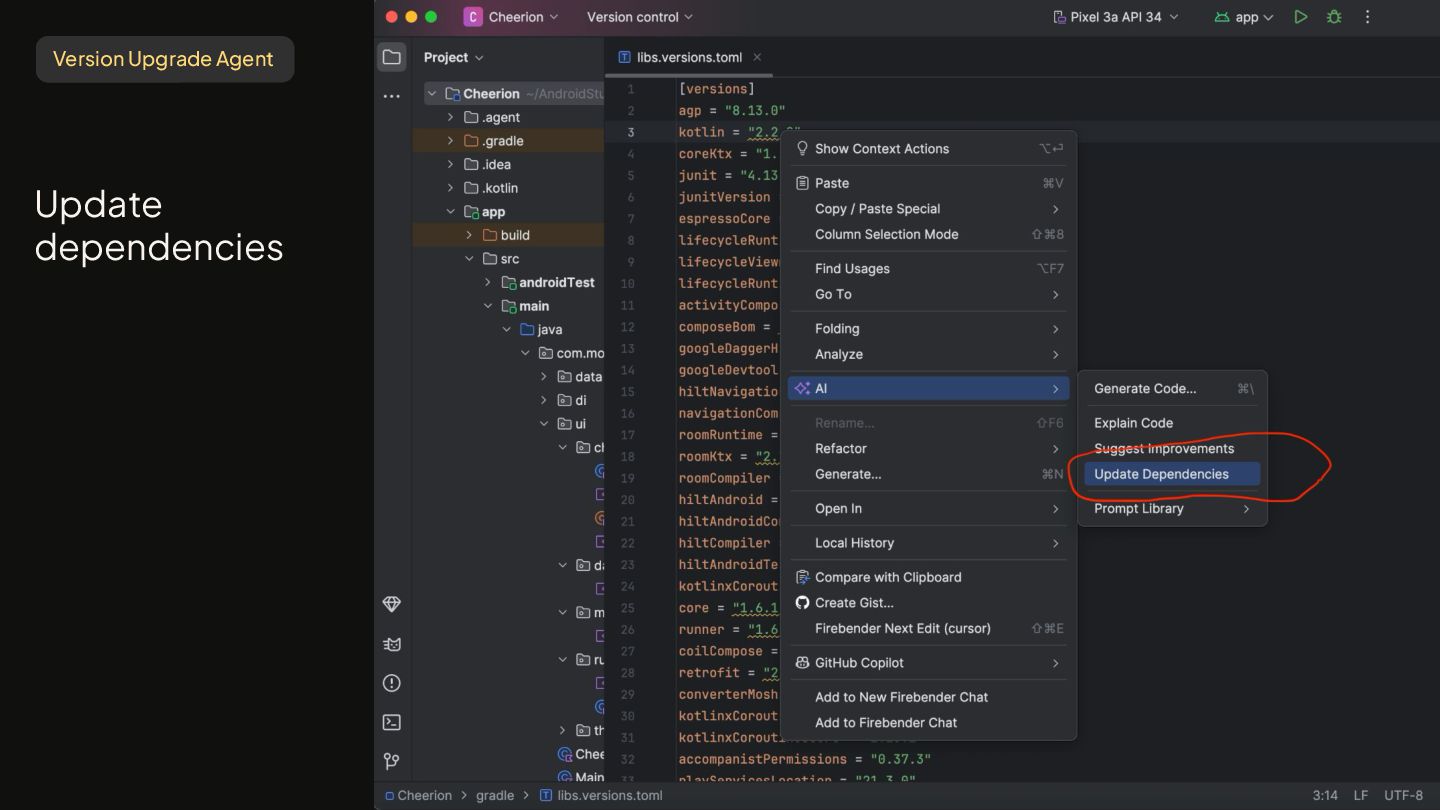Viewport: 1440px width, 810px height.
Task: Click the green Run app button
Action: pos(1300,17)
